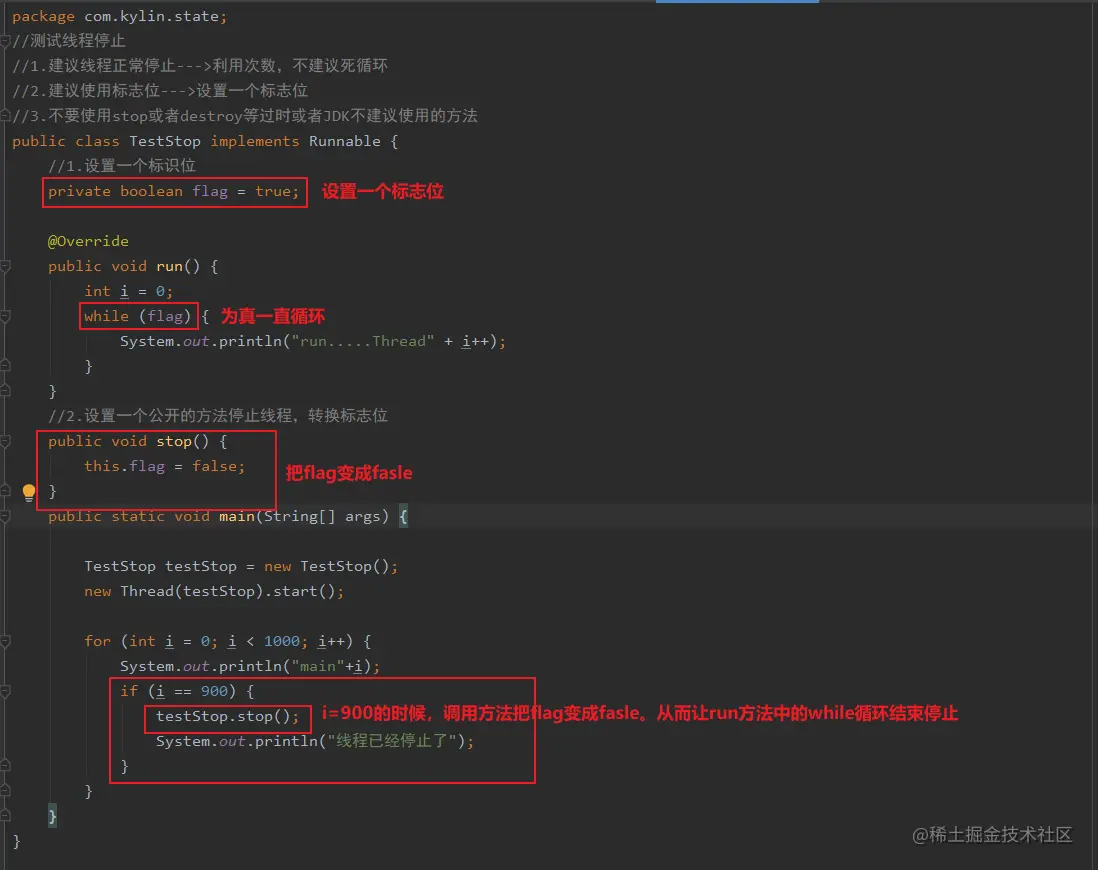Image resolution: width=1098 pixels, height=870 pixels.
Task: Collapse the run() method fold marker
Action: [5, 266]
